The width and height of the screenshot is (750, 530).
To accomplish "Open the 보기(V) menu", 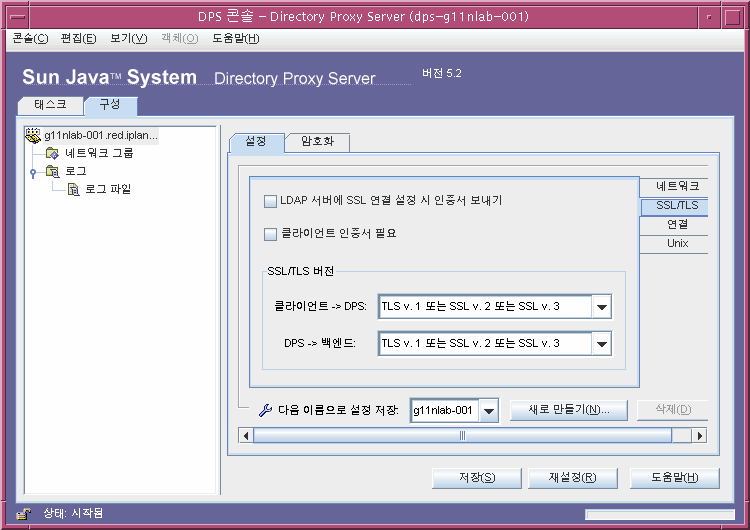I will (128, 39).
